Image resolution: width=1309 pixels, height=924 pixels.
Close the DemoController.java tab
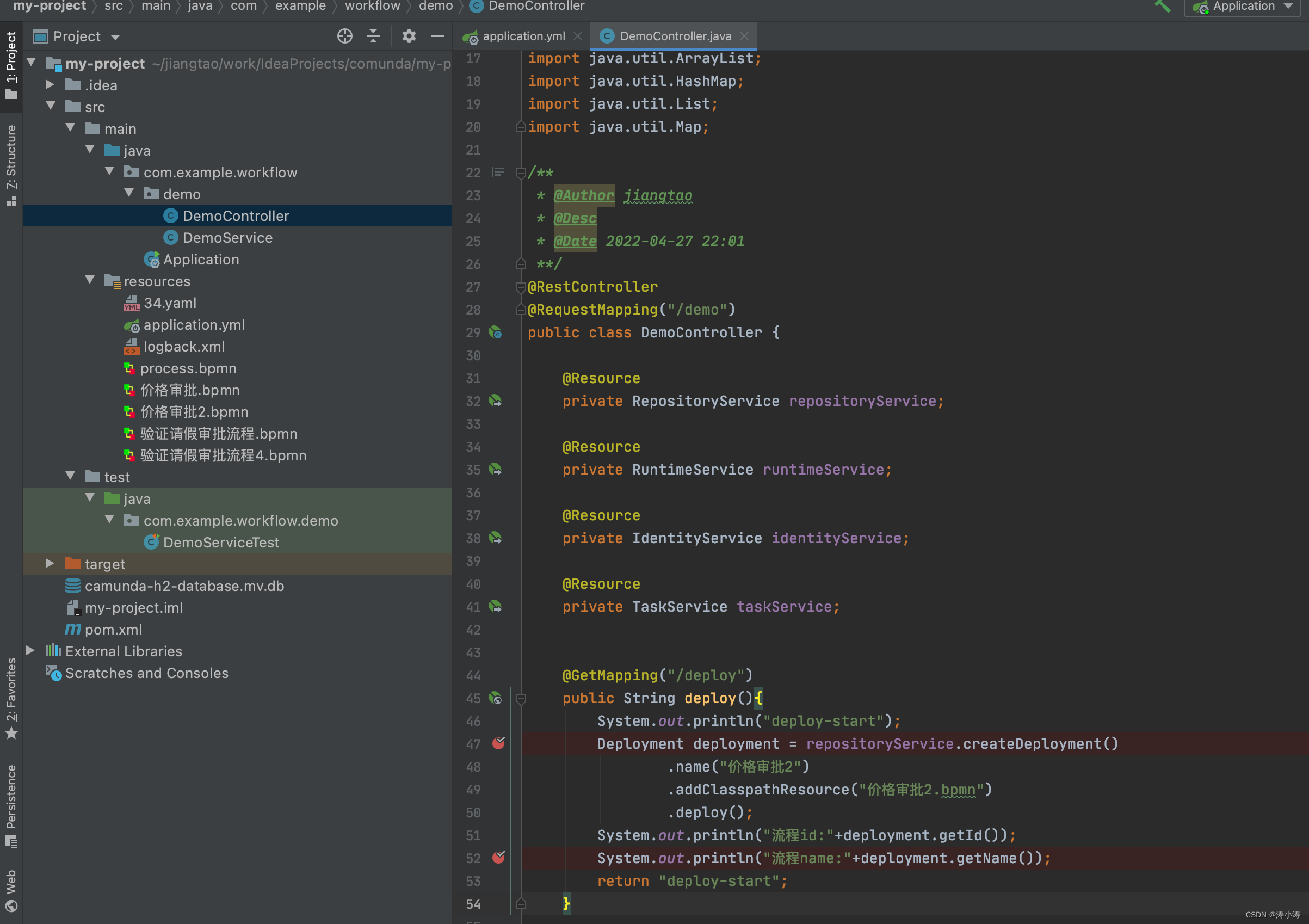[x=744, y=36]
